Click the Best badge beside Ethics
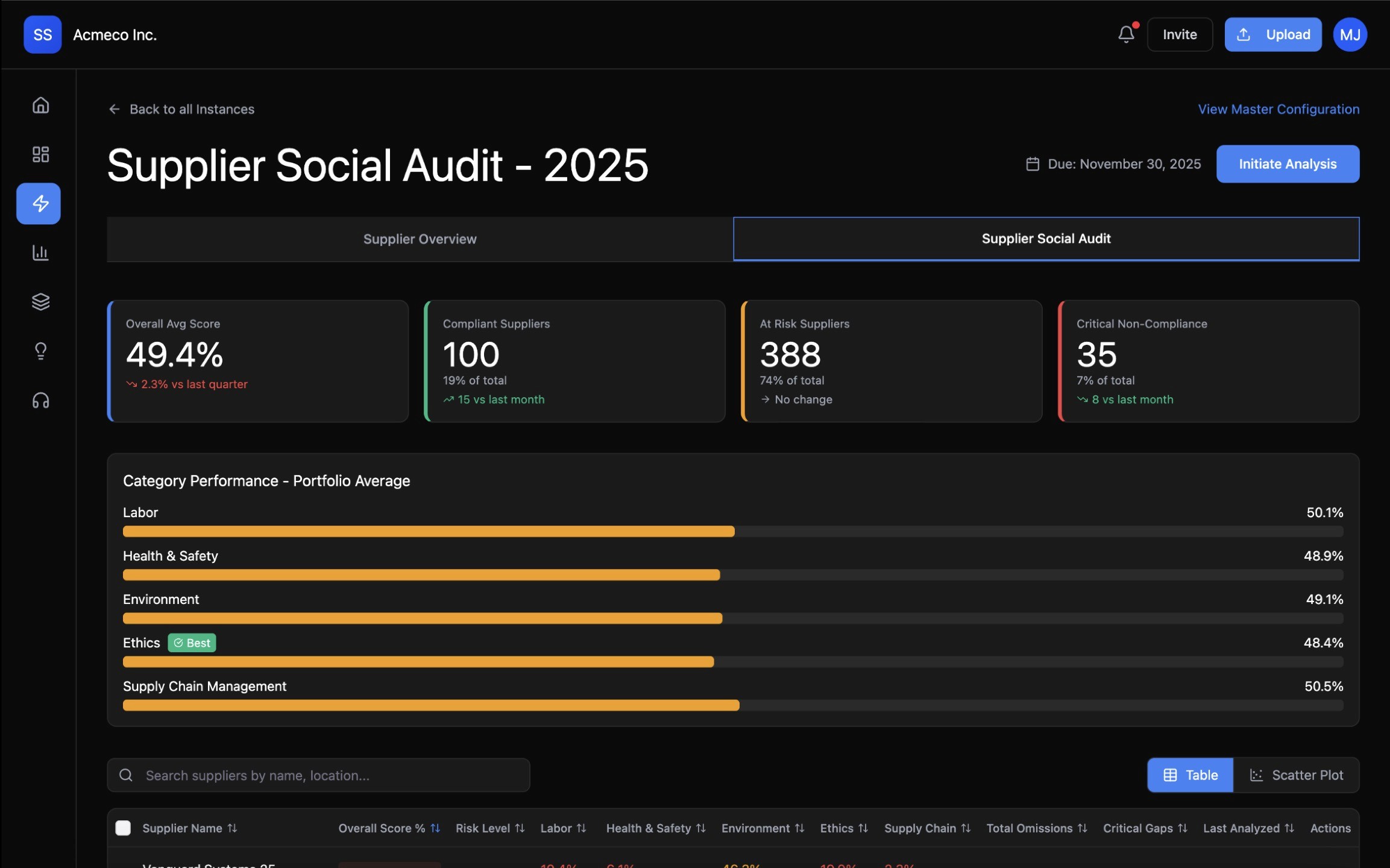 [x=192, y=643]
